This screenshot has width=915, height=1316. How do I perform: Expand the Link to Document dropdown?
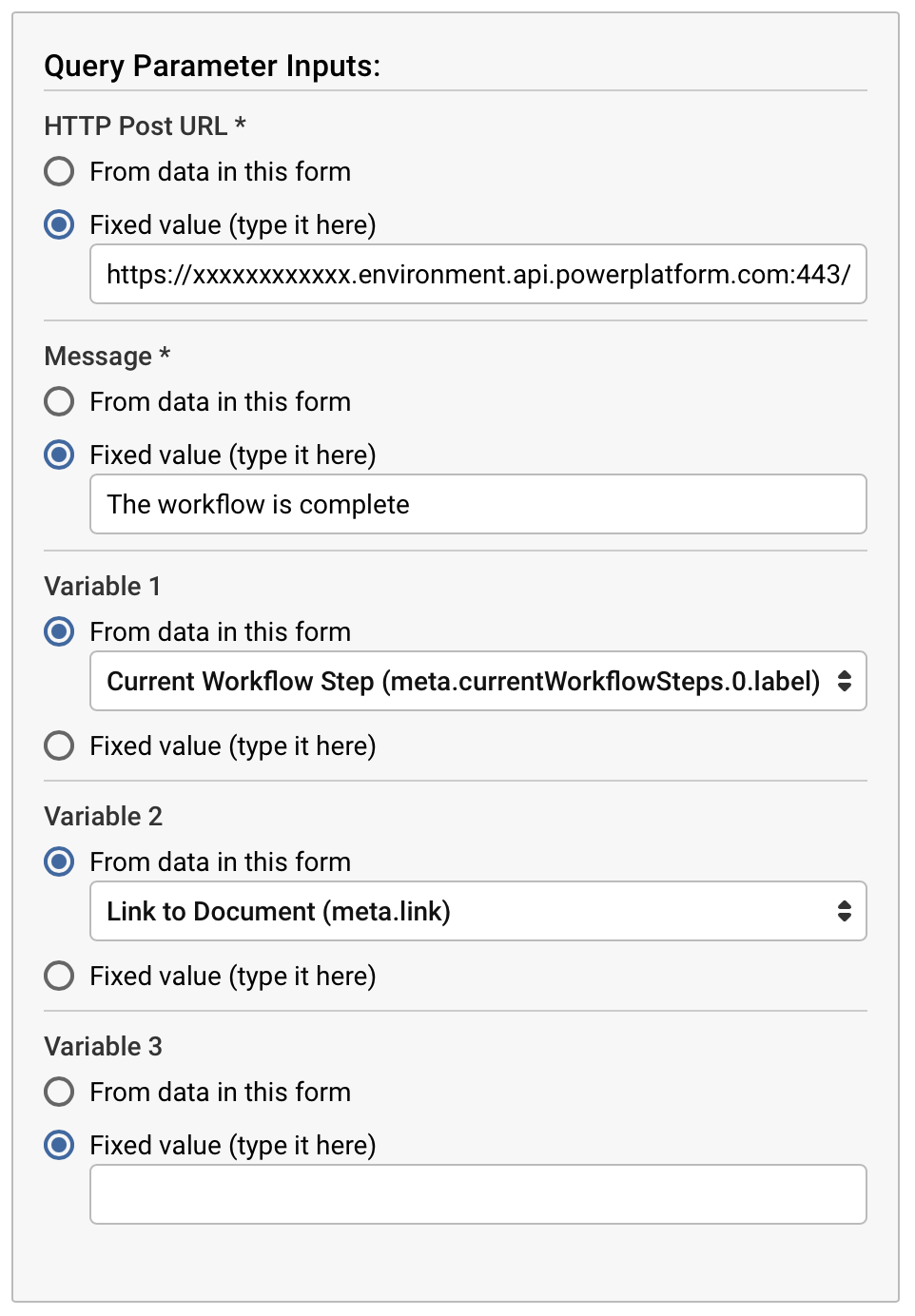pos(477,912)
